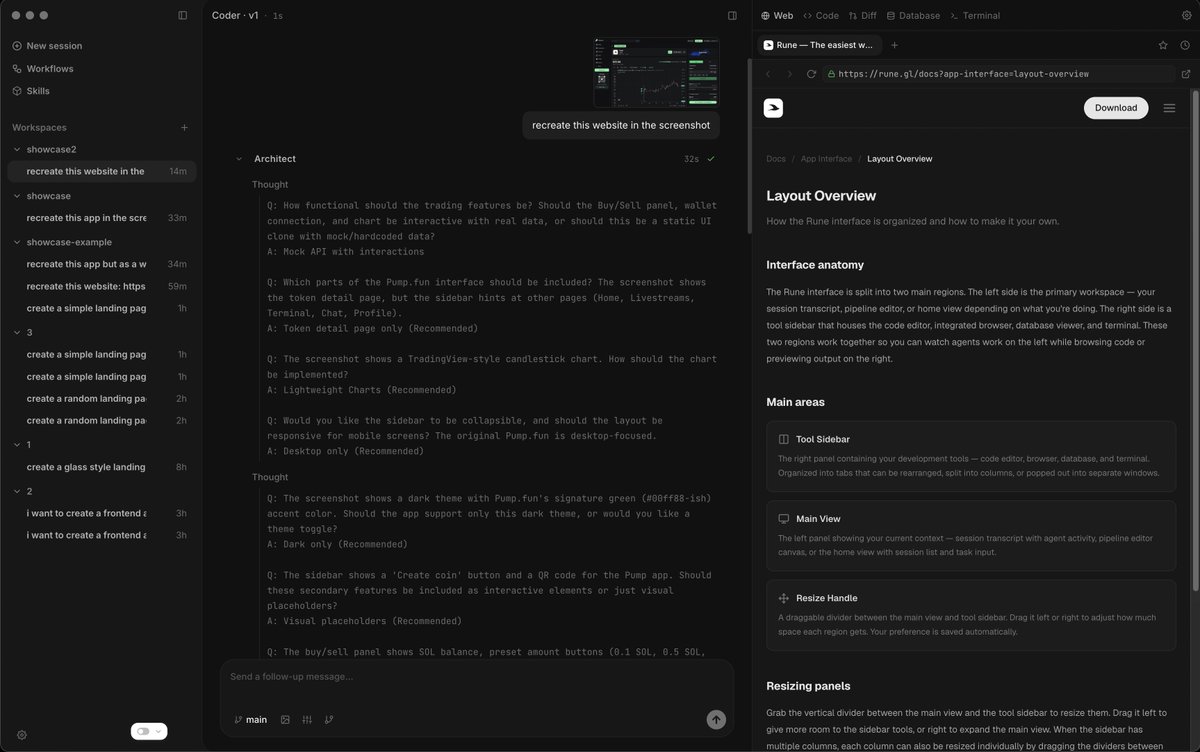Viewport: 1200px width, 752px height.
Task: Select 'i want to create a frontend' first session
Action: point(102,513)
